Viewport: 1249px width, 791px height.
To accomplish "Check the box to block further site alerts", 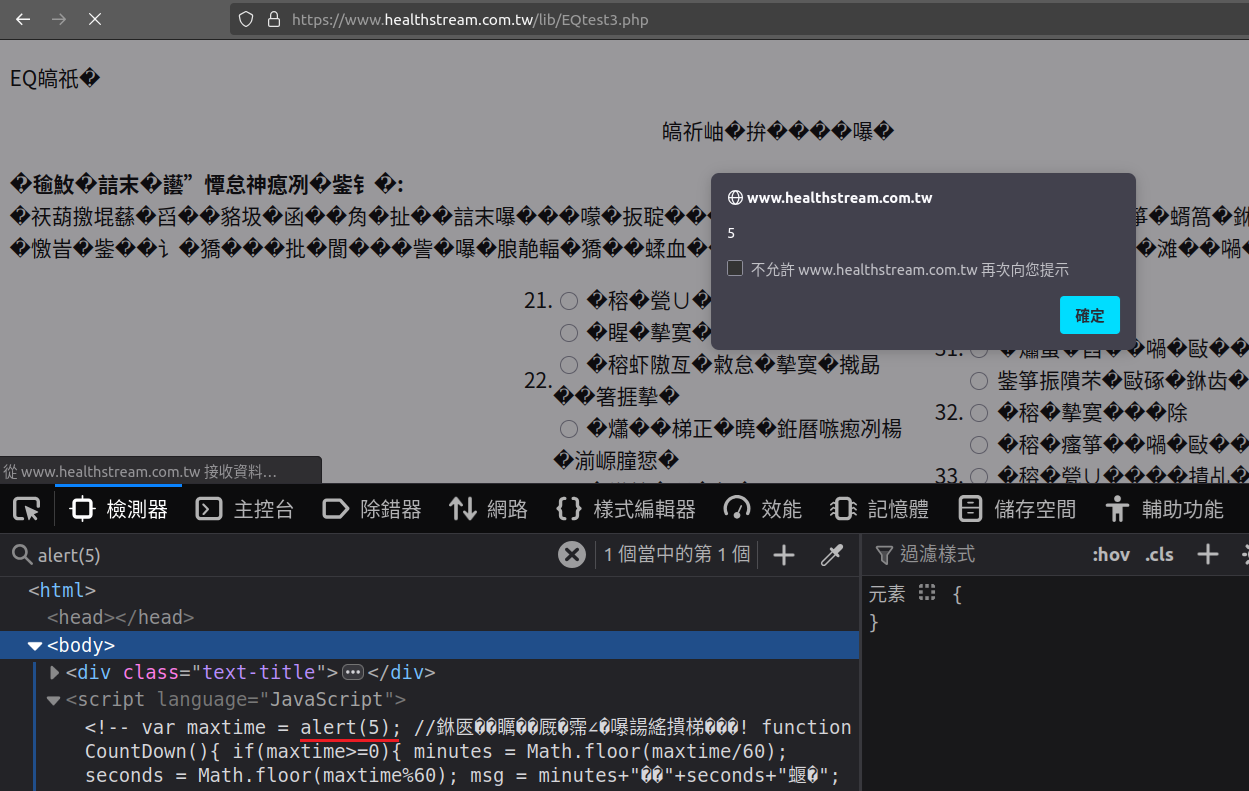I will pos(735,268).
